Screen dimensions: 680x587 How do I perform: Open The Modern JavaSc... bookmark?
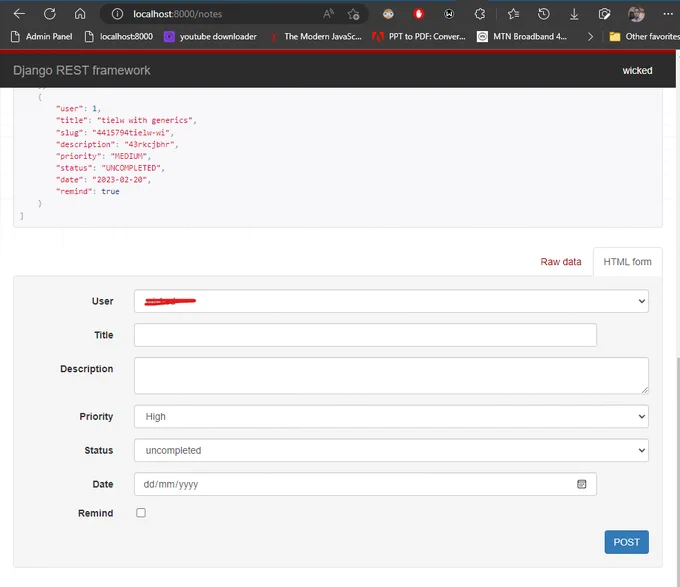pos(316,36)
